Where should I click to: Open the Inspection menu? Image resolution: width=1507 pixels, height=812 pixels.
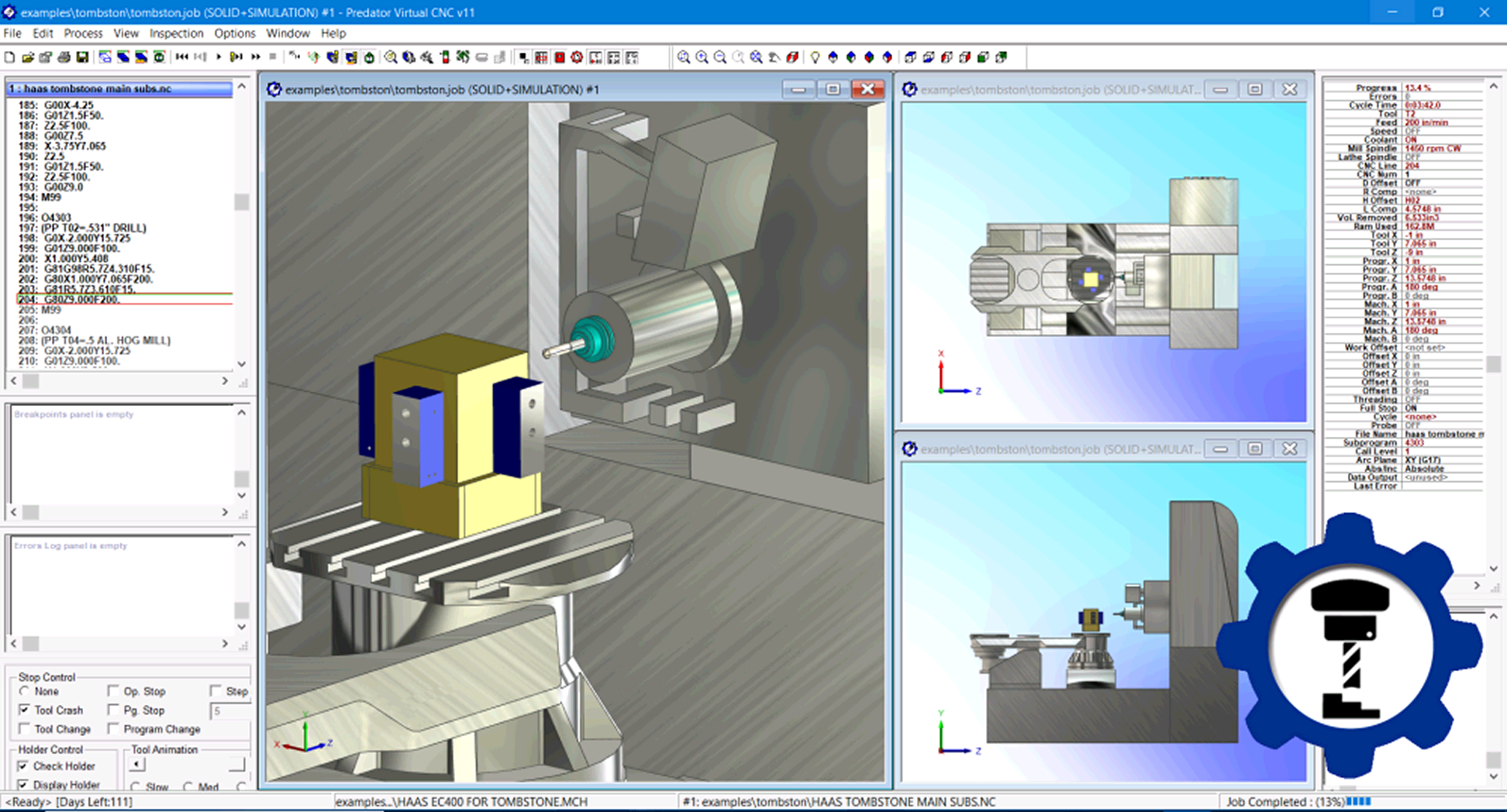point(176,33)
